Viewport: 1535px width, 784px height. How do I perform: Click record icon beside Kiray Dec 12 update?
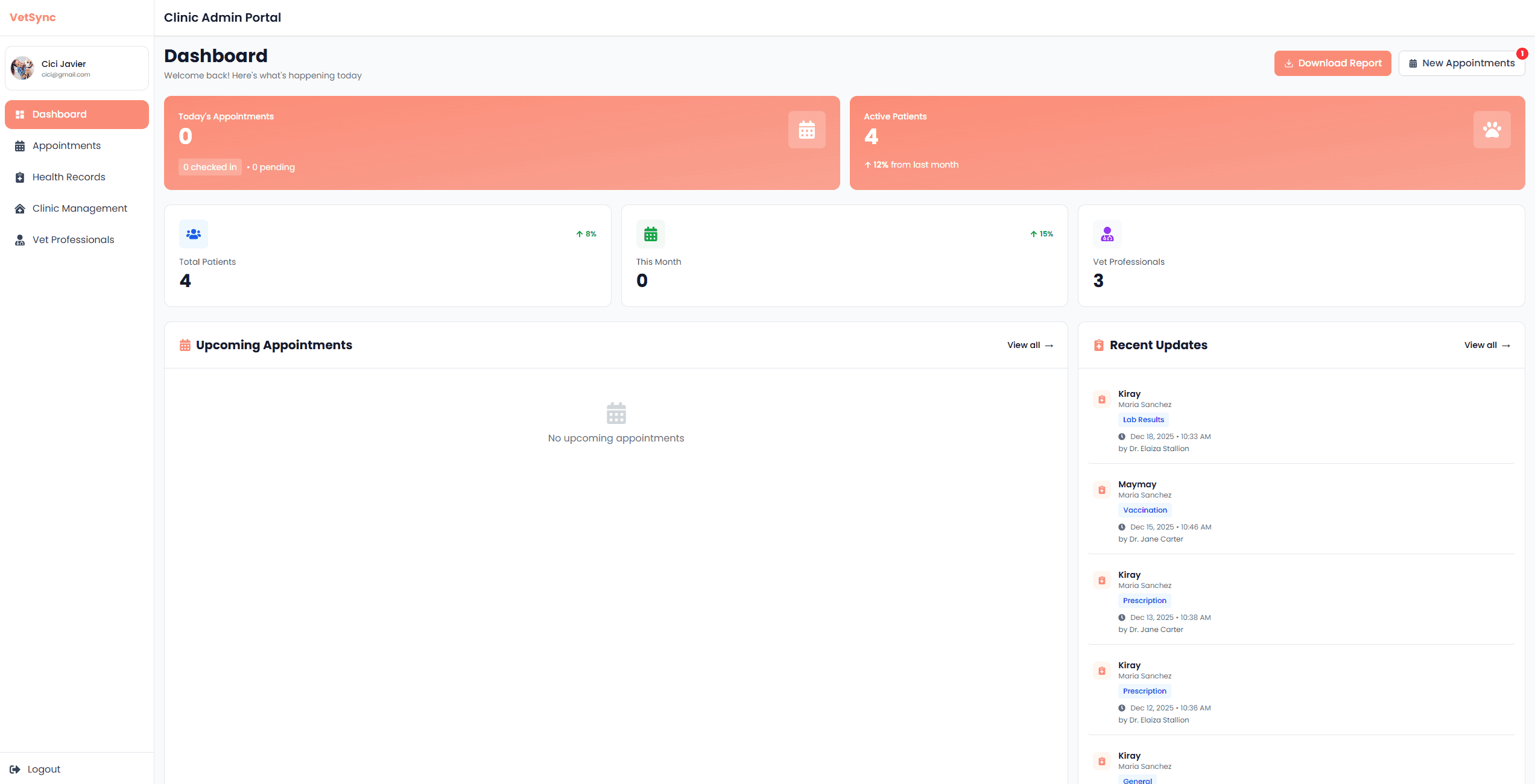(1102, 671)
